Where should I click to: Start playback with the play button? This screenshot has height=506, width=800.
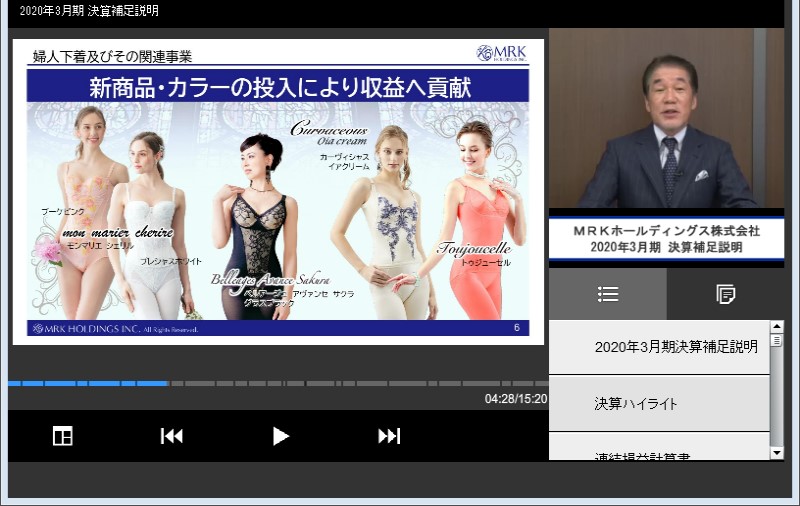[x=280, y=436]
